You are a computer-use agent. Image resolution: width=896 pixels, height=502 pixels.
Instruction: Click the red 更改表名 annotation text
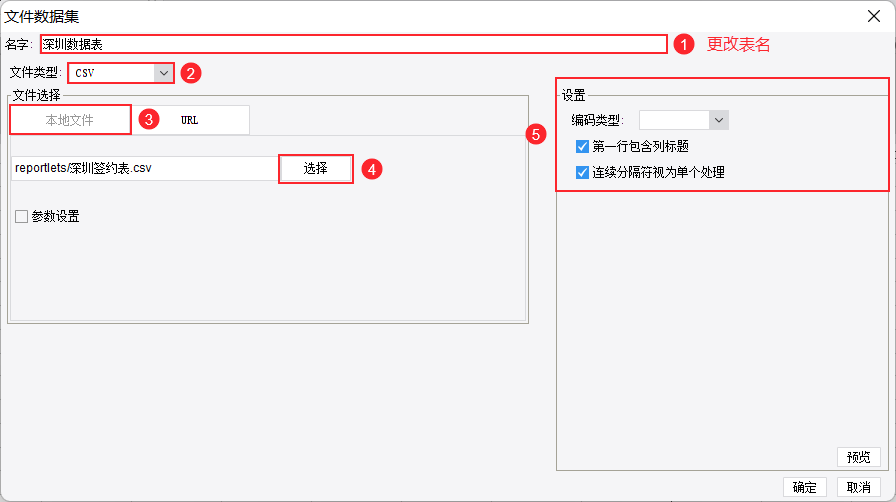738,45
